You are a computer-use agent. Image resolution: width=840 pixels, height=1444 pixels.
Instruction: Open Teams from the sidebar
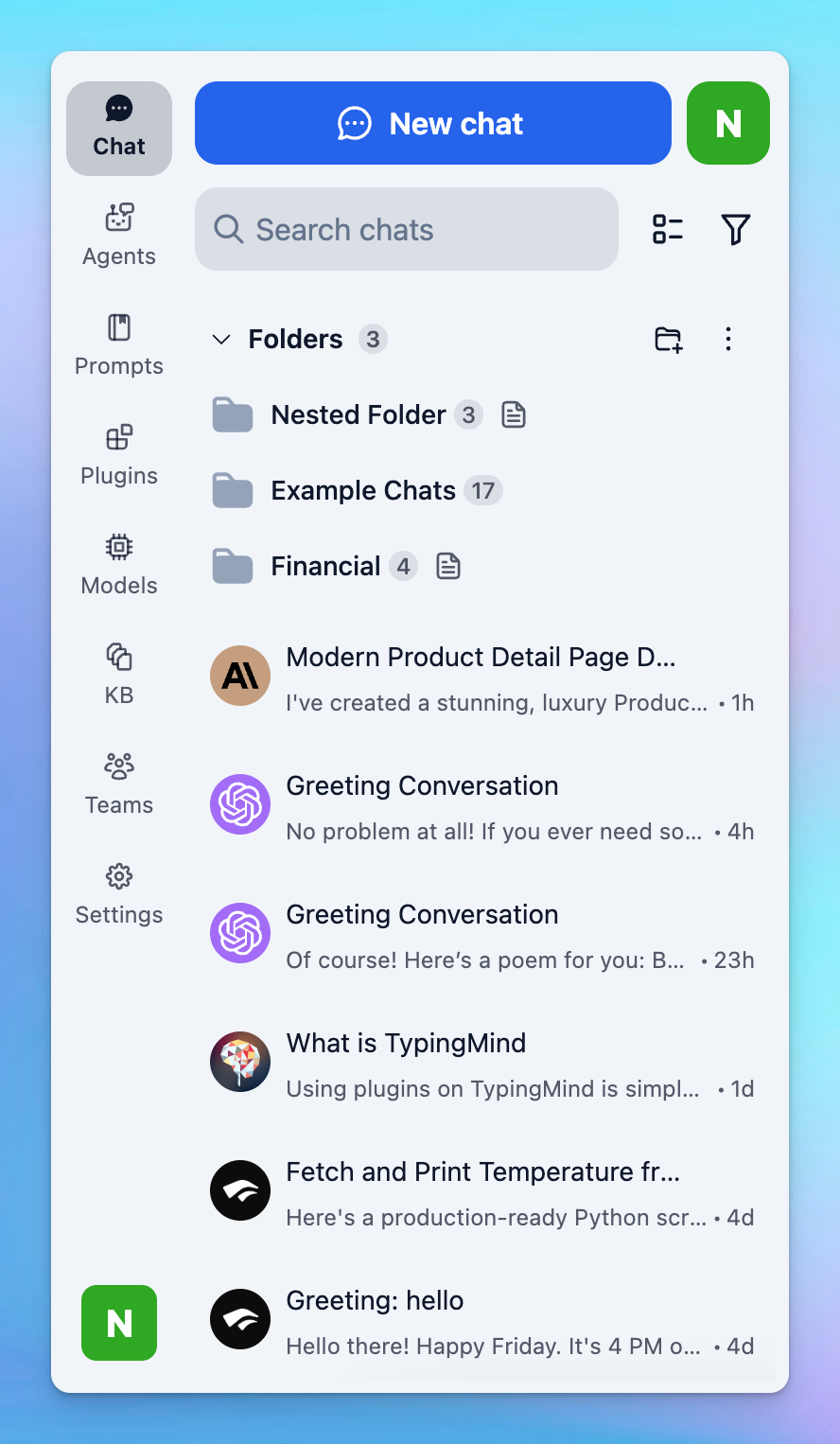(x=119, y=784)
